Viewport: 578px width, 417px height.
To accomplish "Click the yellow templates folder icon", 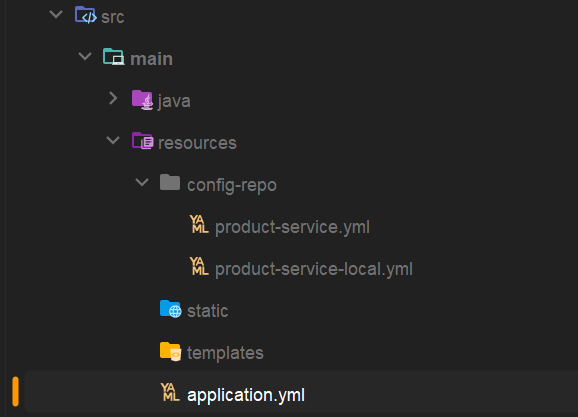I will tap(170, 351).
